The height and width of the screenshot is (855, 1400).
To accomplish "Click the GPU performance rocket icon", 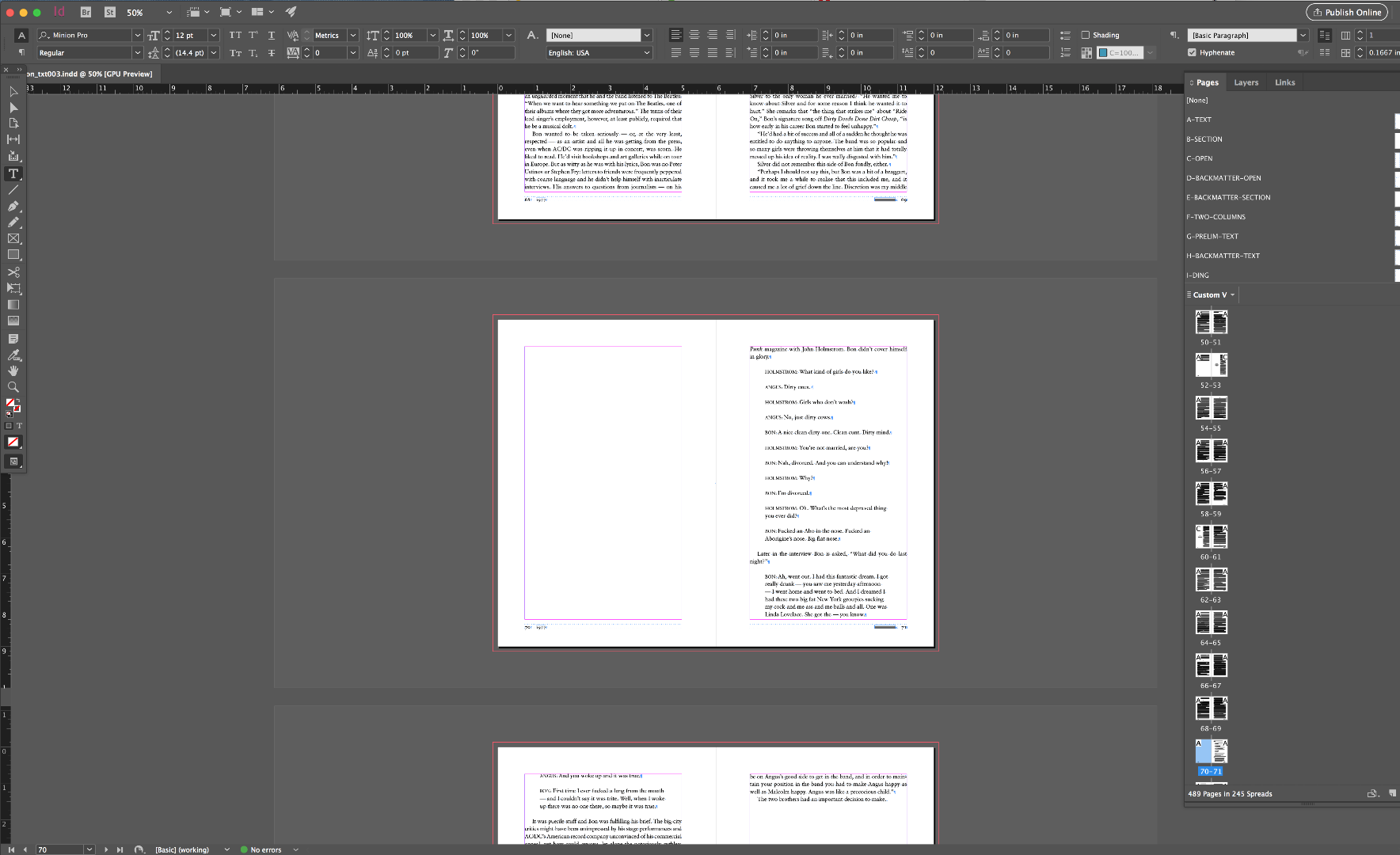I will coord(291,12).
